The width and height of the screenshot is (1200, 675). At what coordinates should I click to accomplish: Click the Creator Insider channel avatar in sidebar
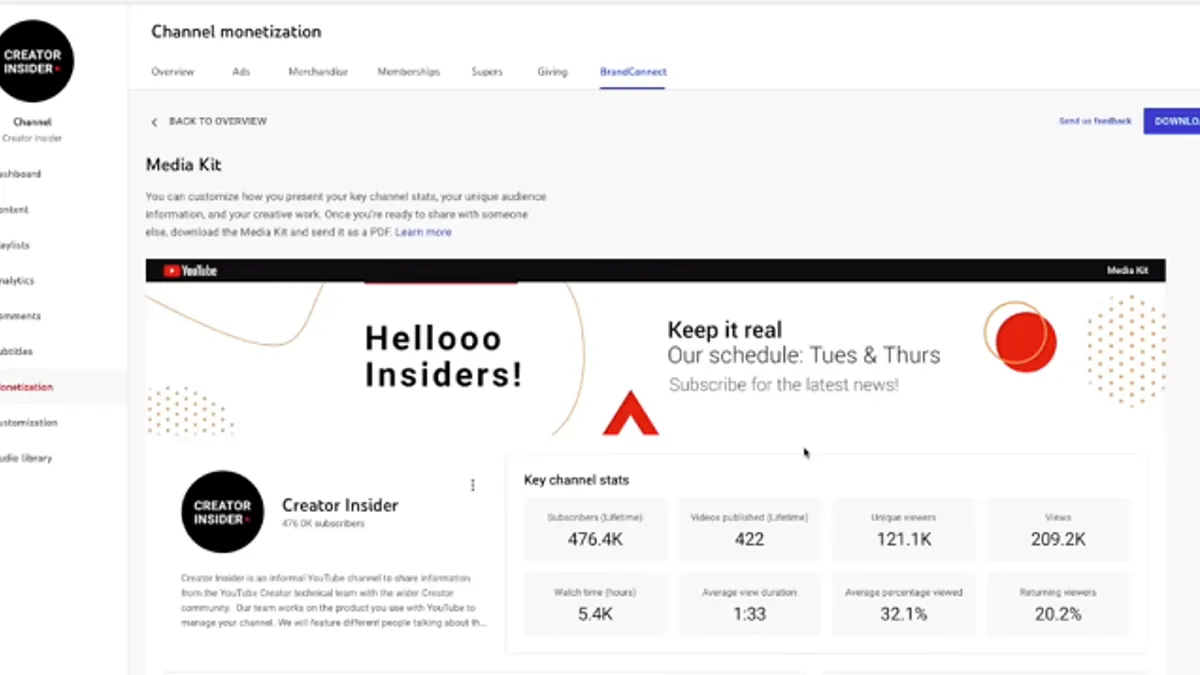(x=34, y=61)
